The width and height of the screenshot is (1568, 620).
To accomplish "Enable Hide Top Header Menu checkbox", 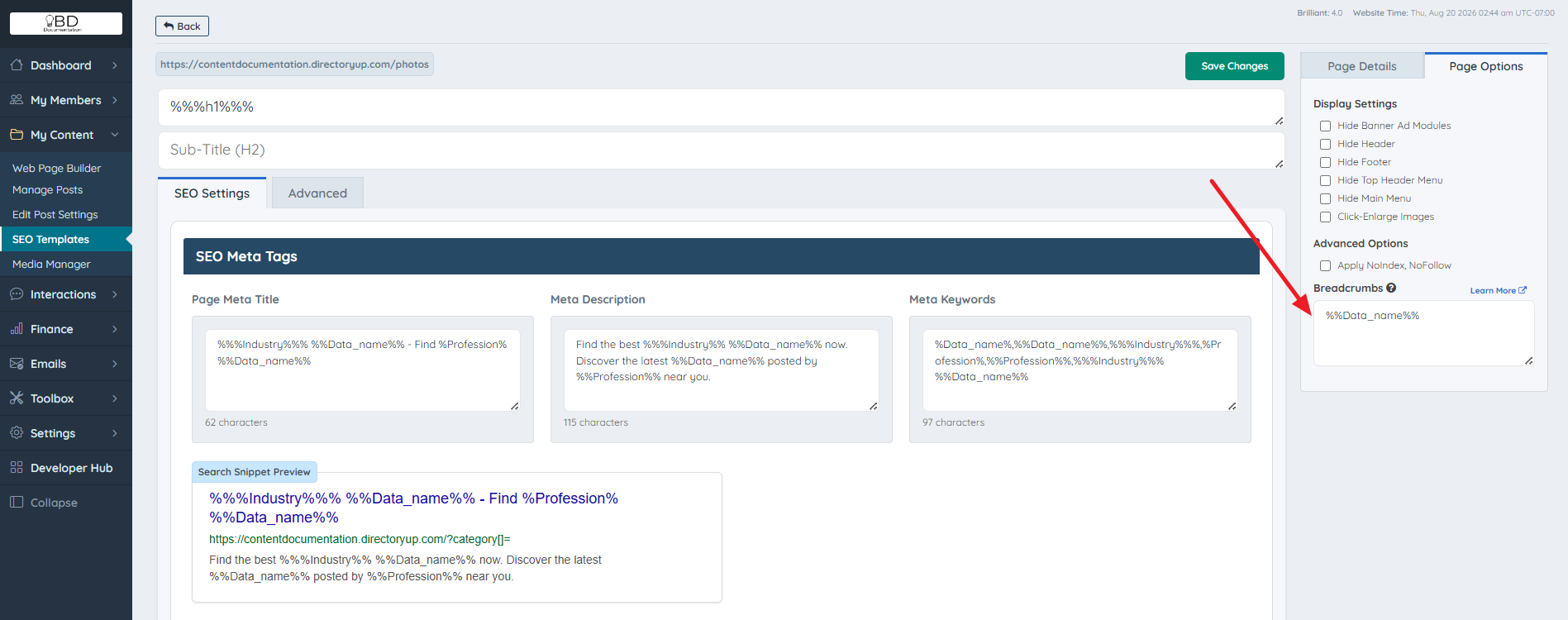I will click(x=1325, y=180).
